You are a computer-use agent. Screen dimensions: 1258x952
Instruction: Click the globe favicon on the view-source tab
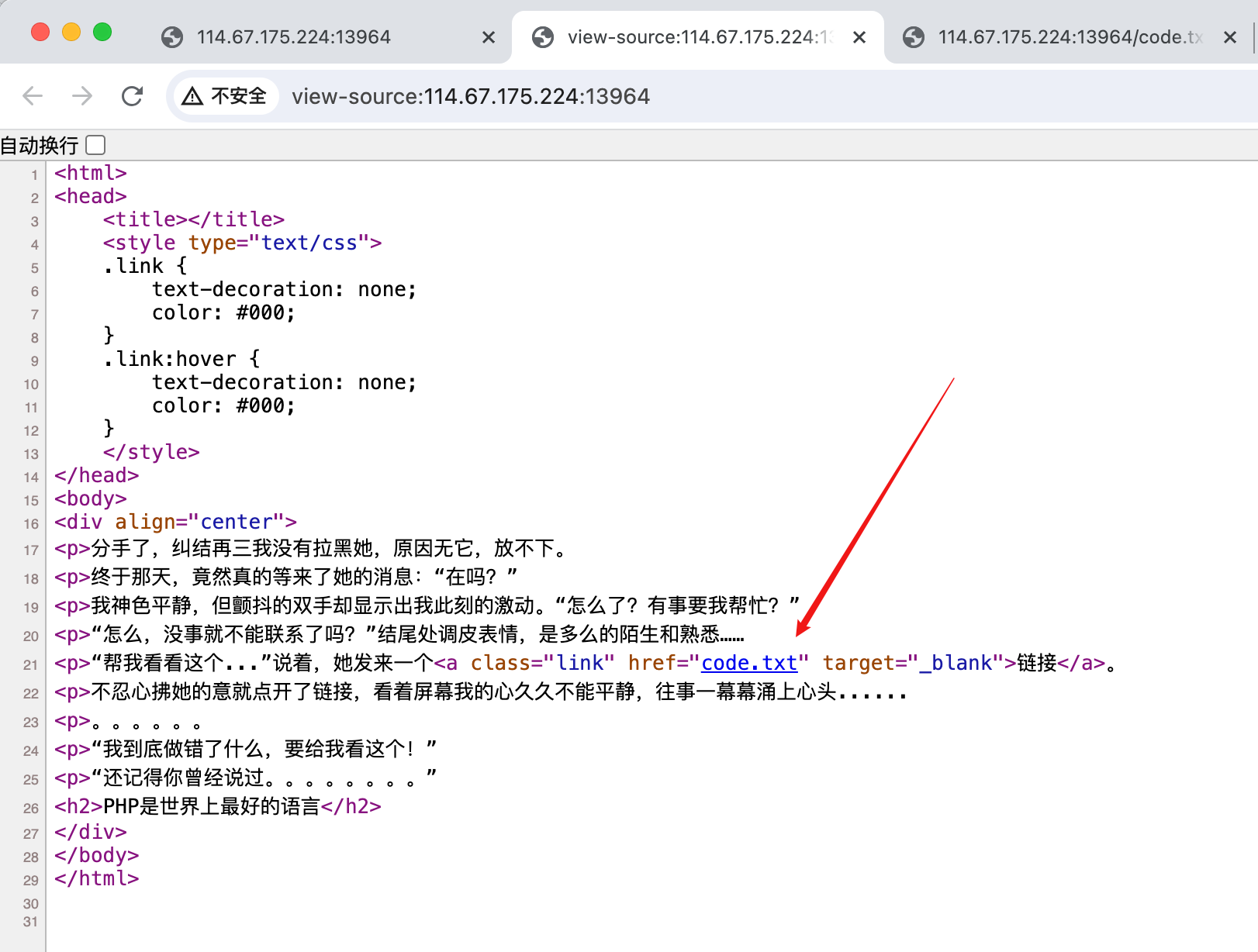pos(542,36)
